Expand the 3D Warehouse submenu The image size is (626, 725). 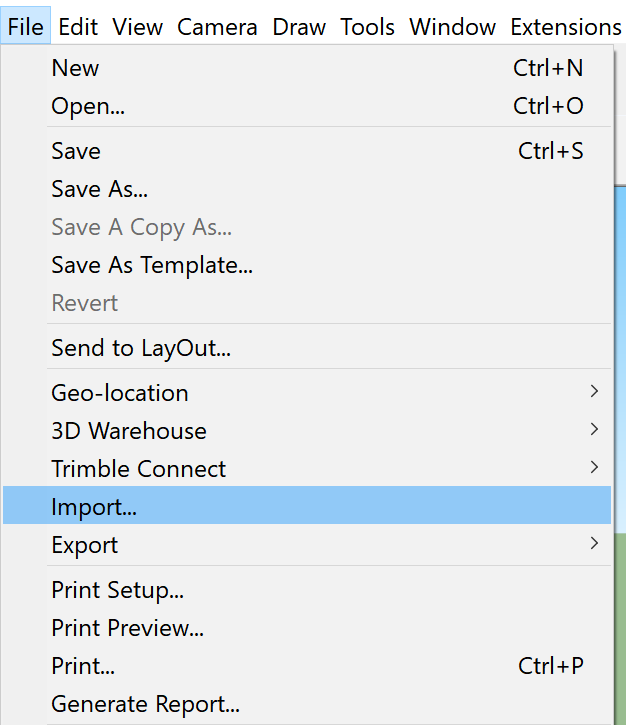point(307,431)
